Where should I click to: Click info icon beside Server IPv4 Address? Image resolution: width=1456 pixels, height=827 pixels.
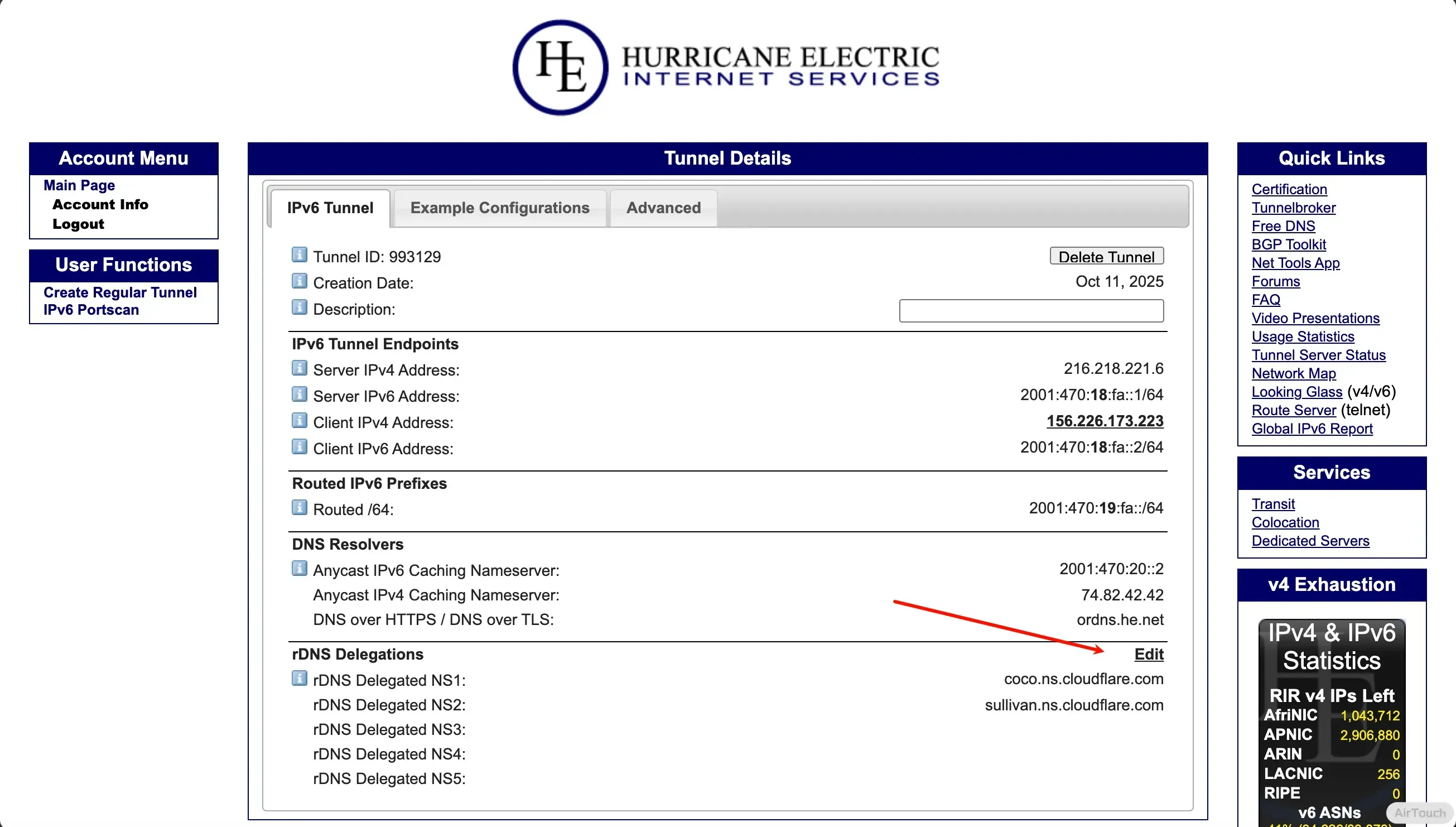[x=299, y=368]
